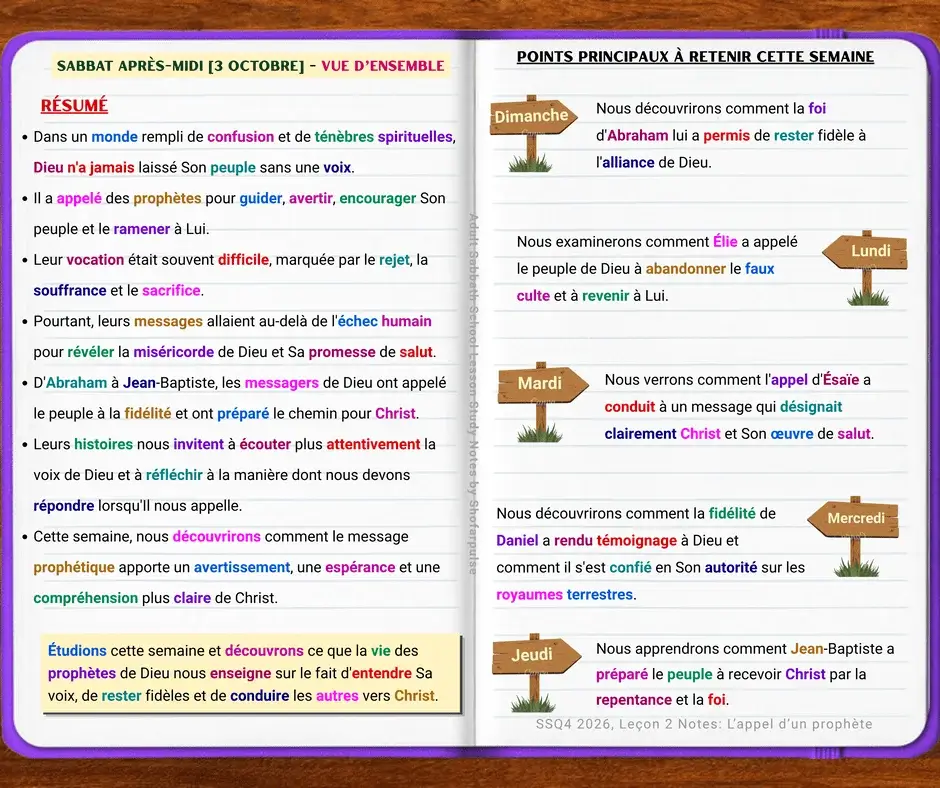Click the word "ramener"
This screenshot has width=940, height=788.
pos(141,229)
